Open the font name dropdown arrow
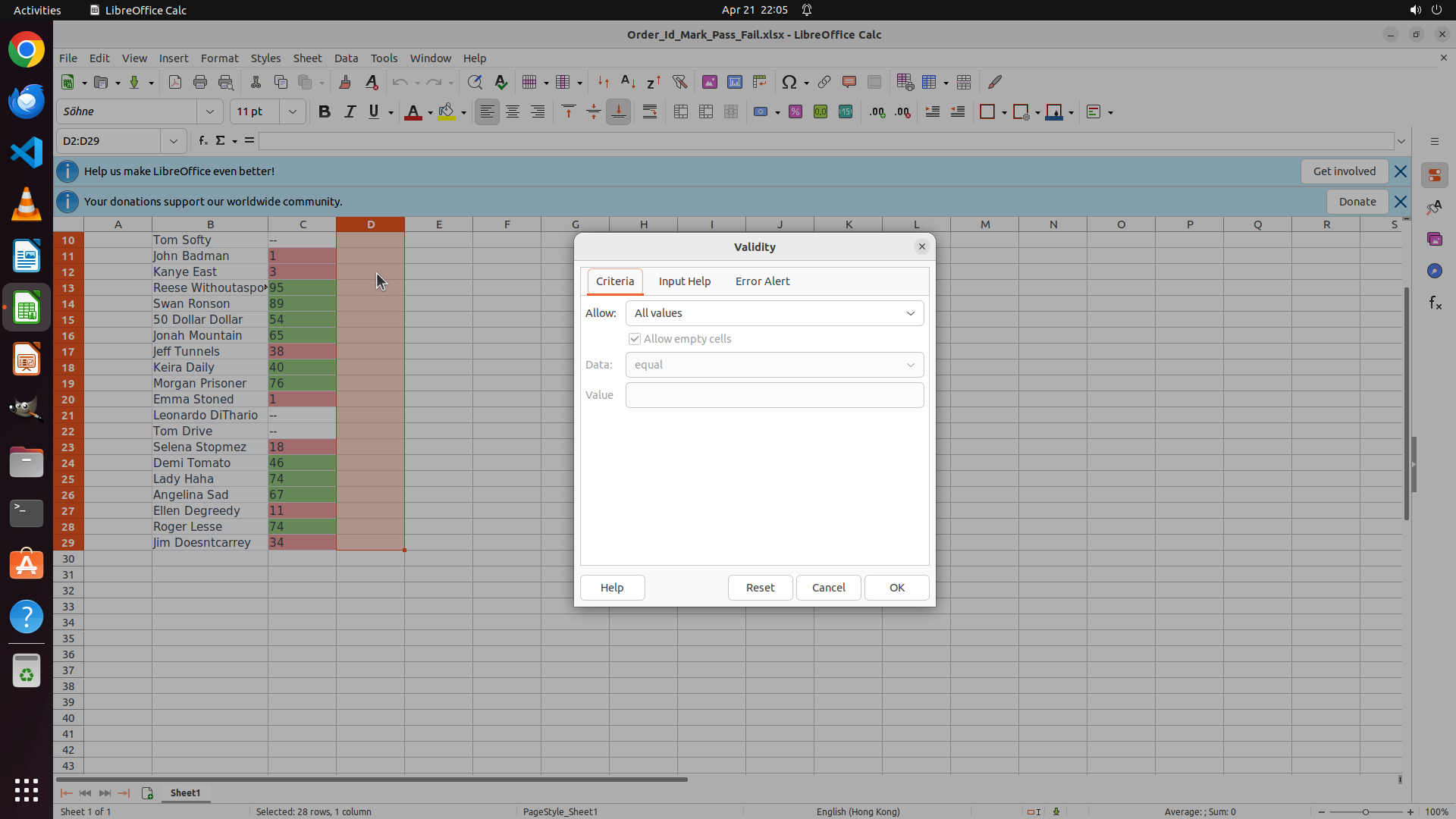Image resolution: width=1456 pixels, height=819 pixels. [x=210, y=112]
